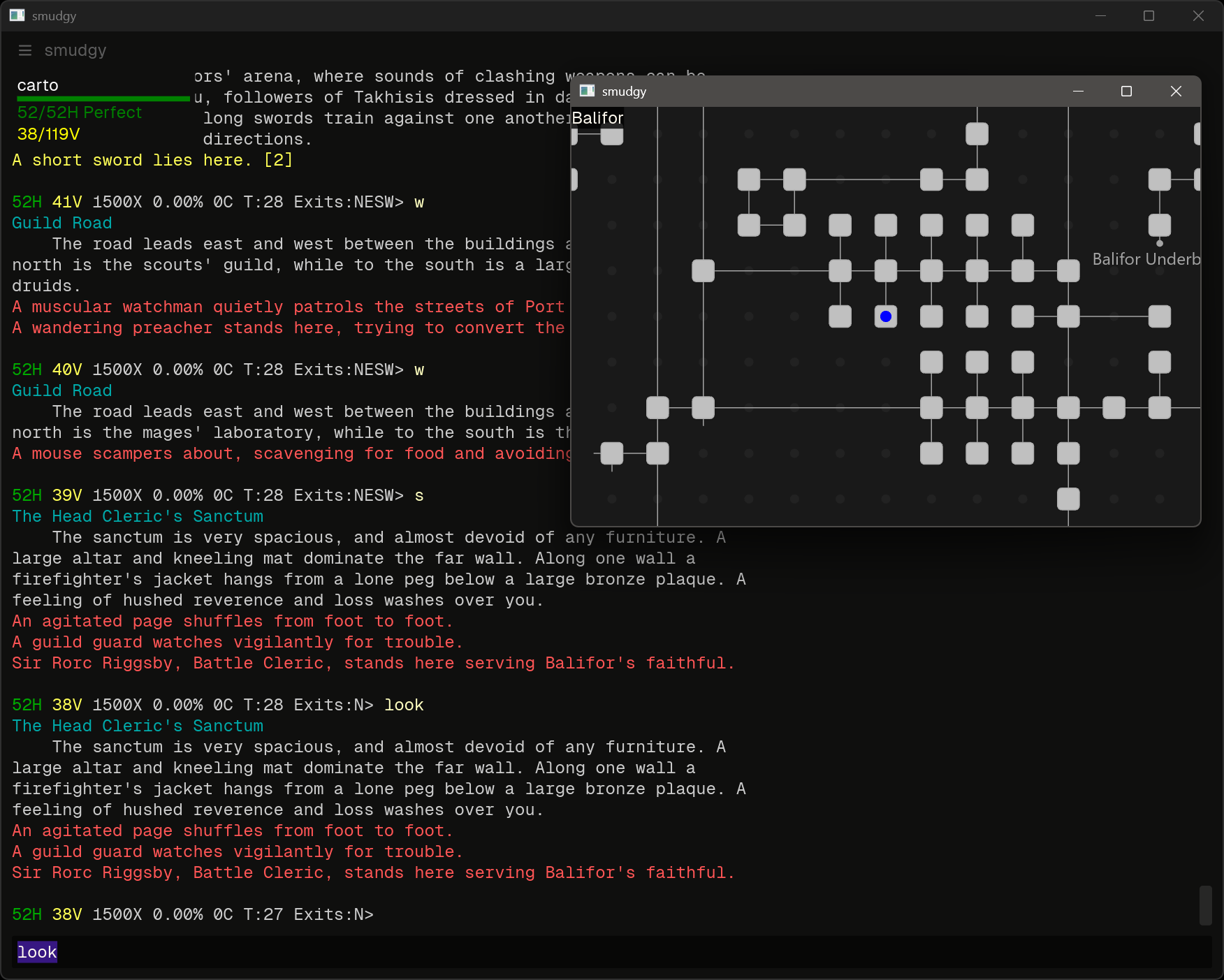
Task: Maximize the floating map window
Action: tap(1125, 92)
